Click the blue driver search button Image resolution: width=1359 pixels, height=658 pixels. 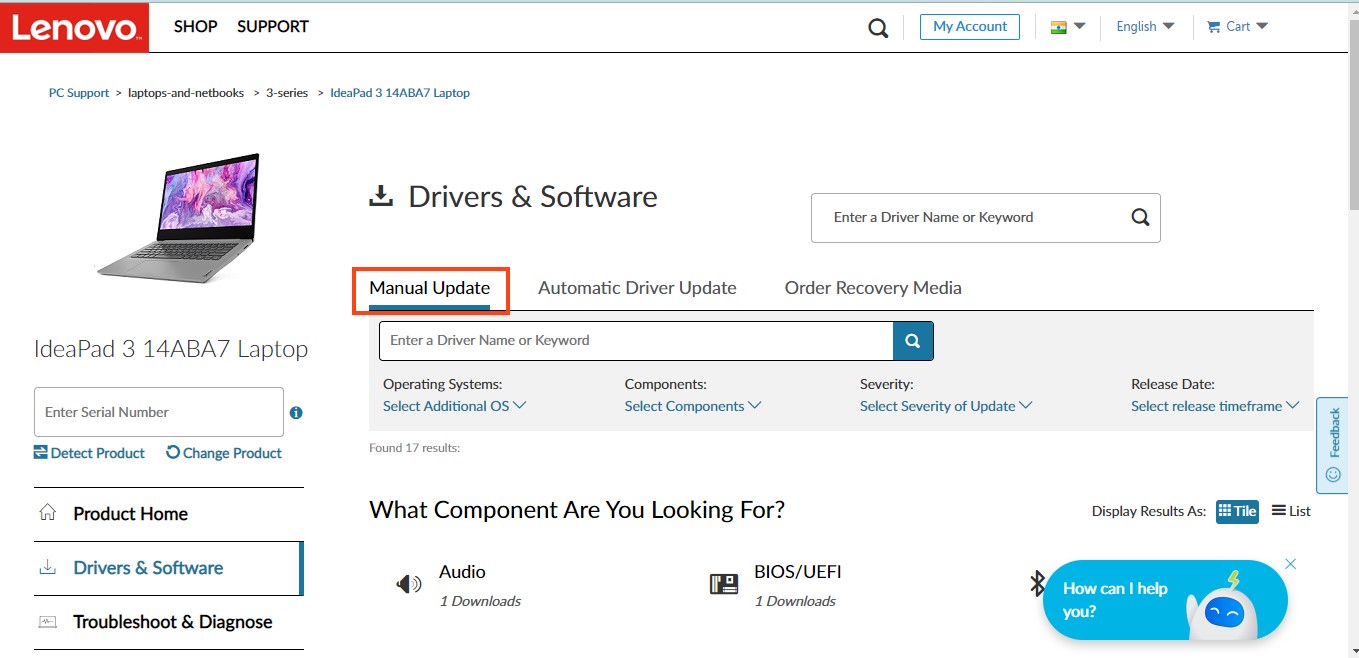click(912, 341)
